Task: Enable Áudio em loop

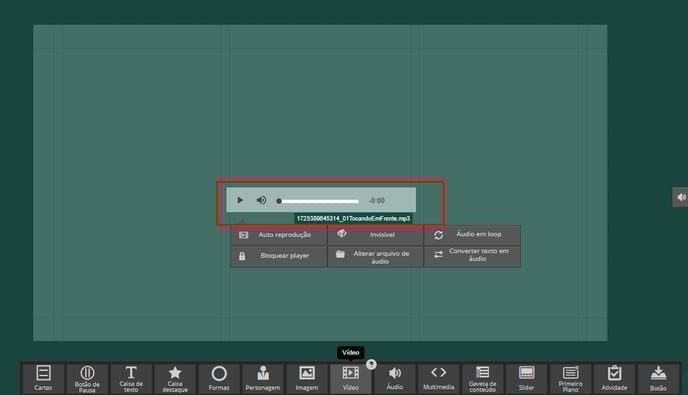Action: point(472,235)
